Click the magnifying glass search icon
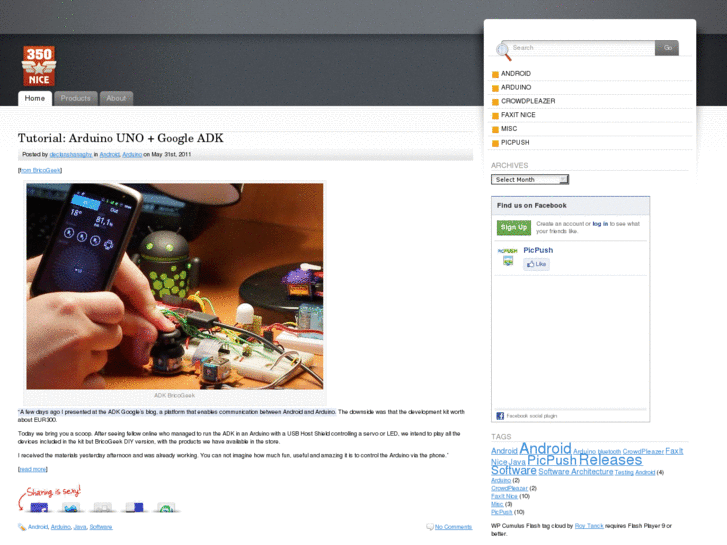 point(503,51)
